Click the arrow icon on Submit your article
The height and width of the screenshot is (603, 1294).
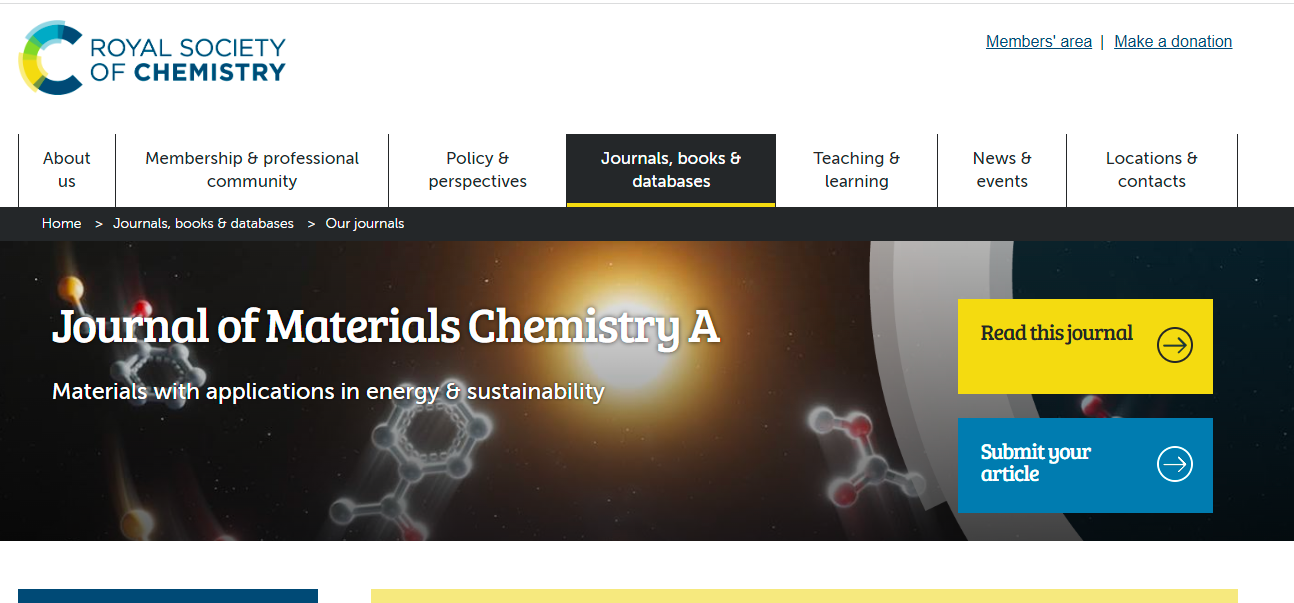click(x=1174, y=464)
